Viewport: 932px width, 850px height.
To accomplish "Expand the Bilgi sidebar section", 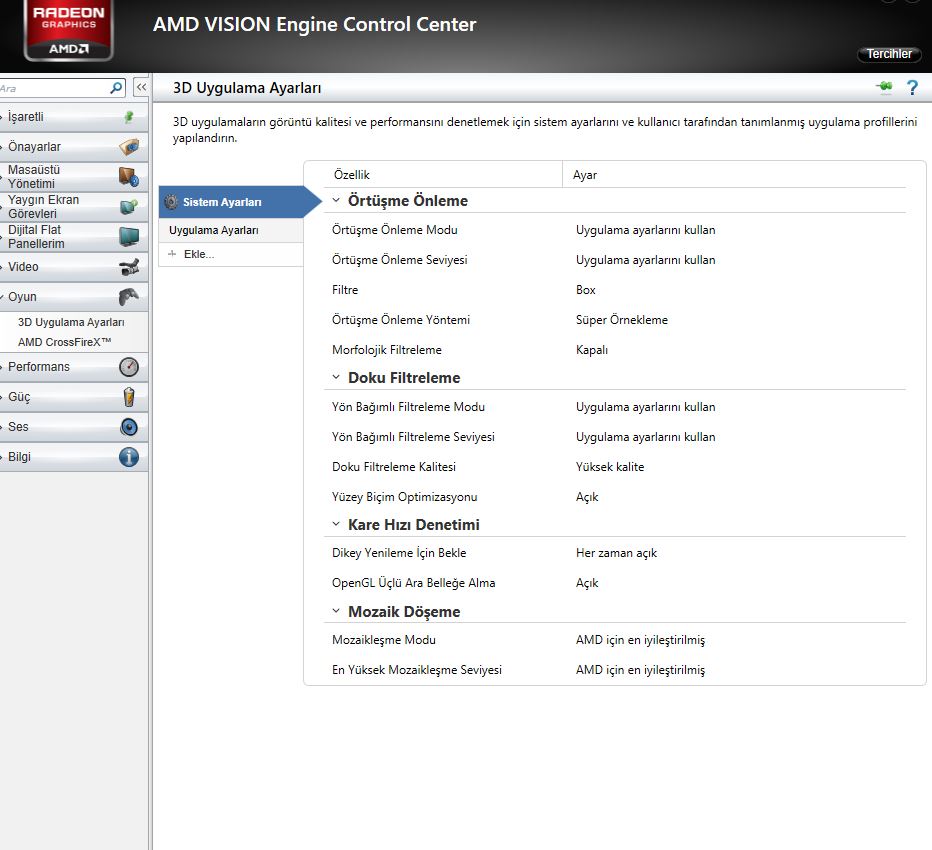I will pos(74,457).
